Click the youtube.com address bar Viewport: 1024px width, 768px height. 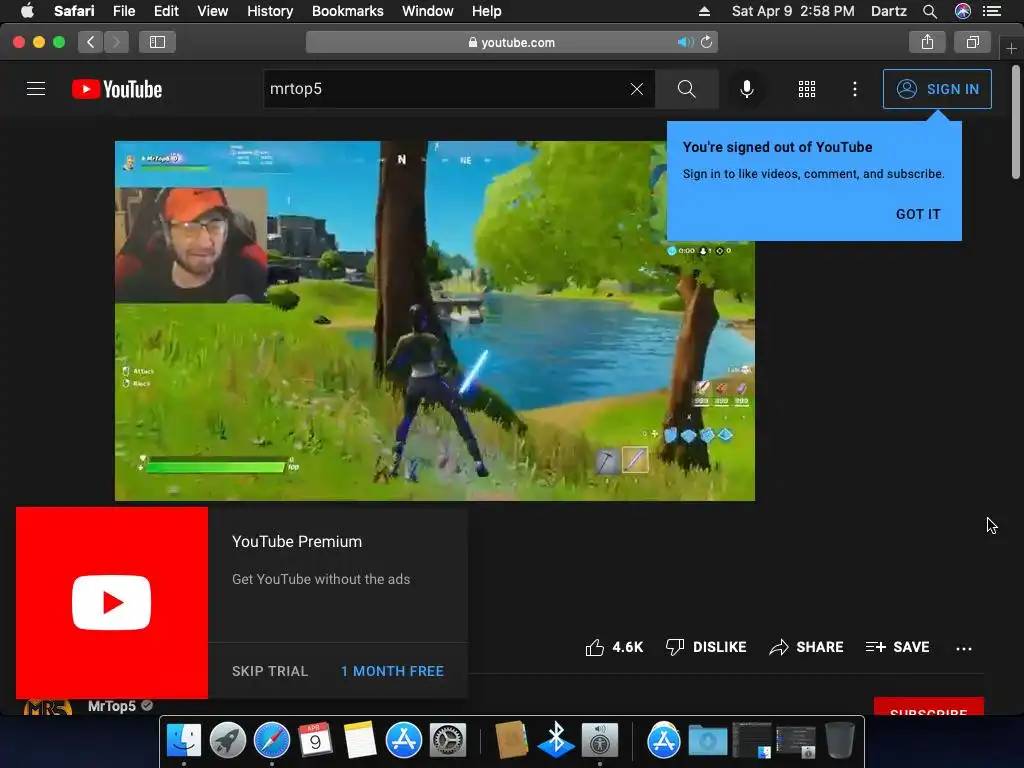(x=511, y=42)
